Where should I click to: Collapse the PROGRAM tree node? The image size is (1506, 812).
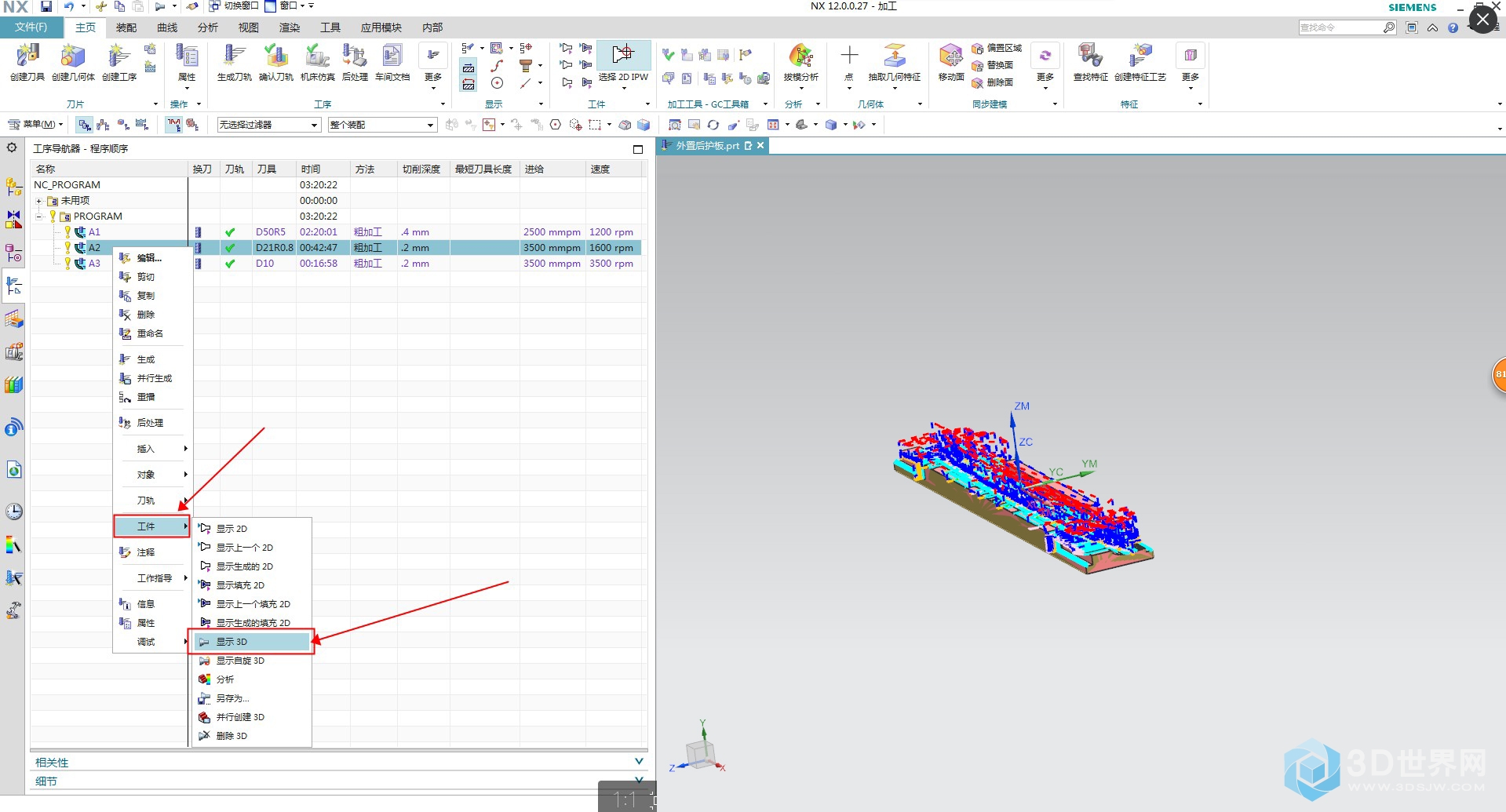(38, 217)
